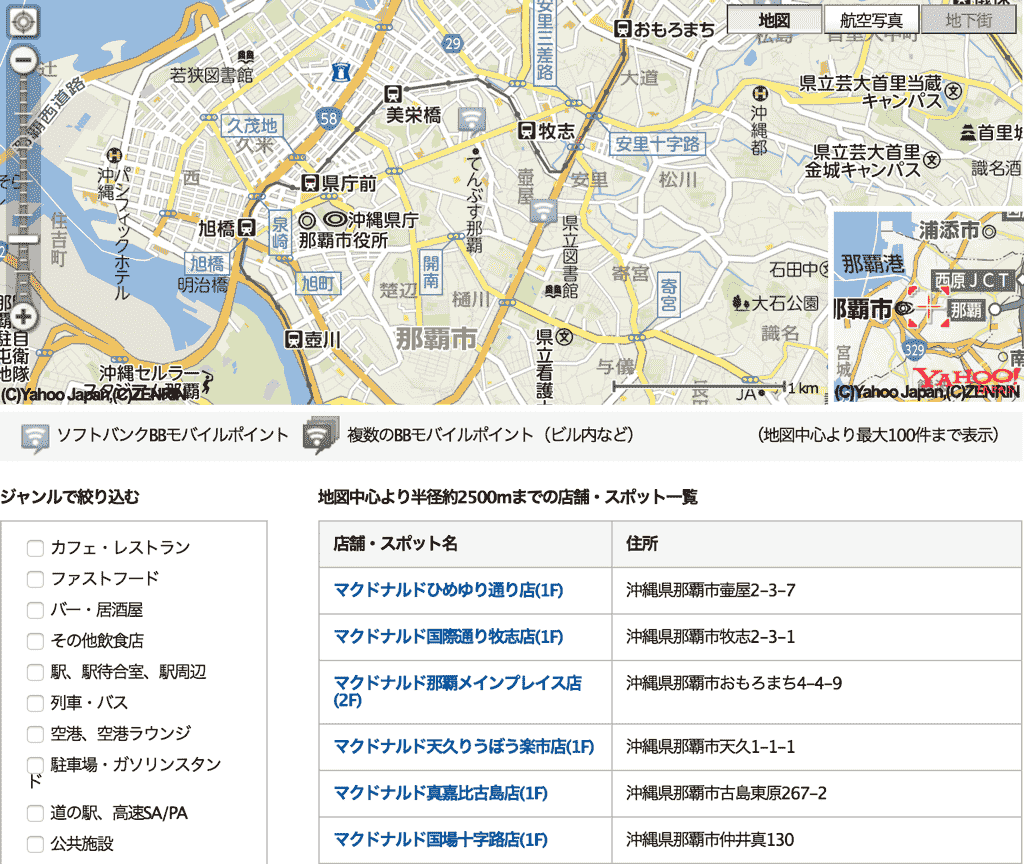Click route 29 road shield
The width and height of the screenshot is (1024, 864).
pos(453,44)
